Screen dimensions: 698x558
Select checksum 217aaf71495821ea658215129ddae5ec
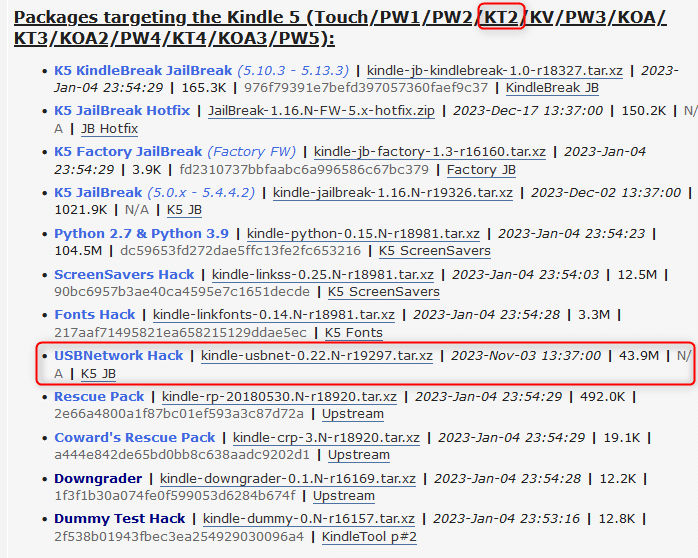pyautogui.click(x=180, y=332)
